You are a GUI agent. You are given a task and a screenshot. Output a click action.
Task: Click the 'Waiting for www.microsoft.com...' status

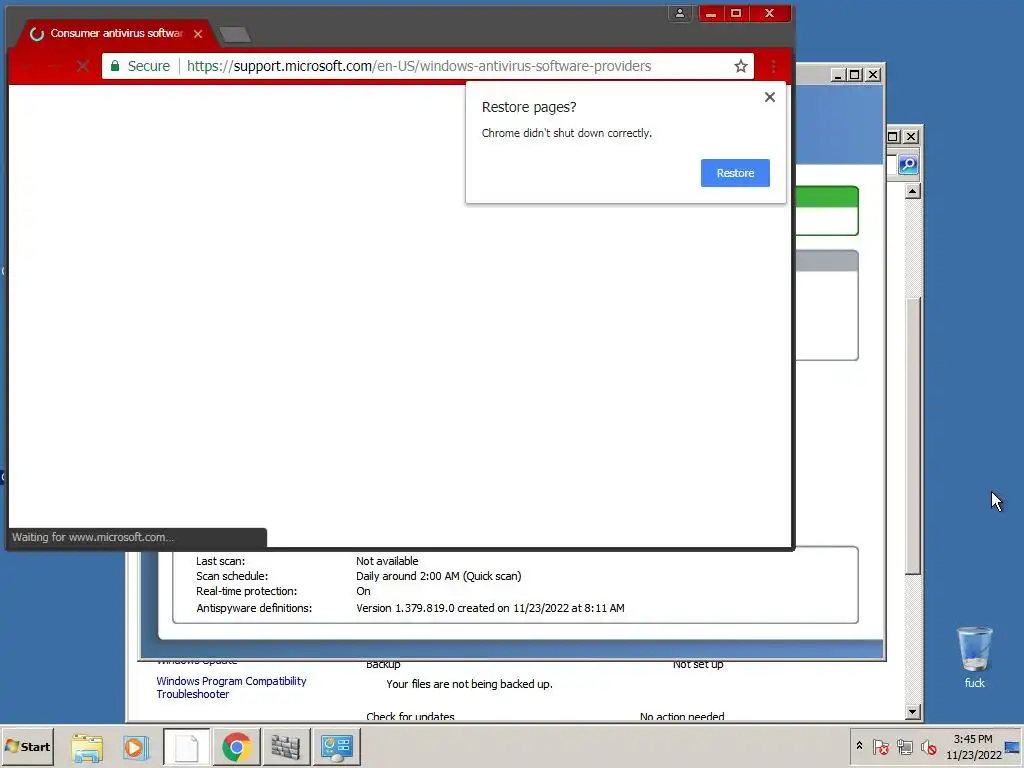pyautogui.click(x=93, y=537)
